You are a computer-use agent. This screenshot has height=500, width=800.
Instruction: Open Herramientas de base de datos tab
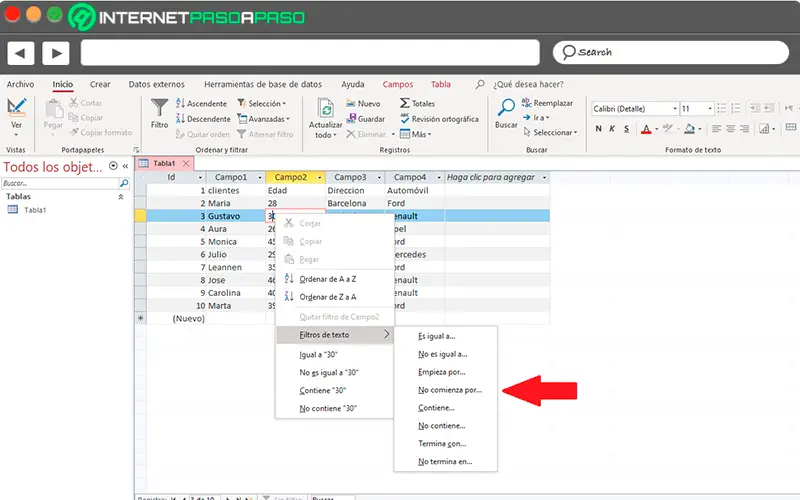point(263,84)
